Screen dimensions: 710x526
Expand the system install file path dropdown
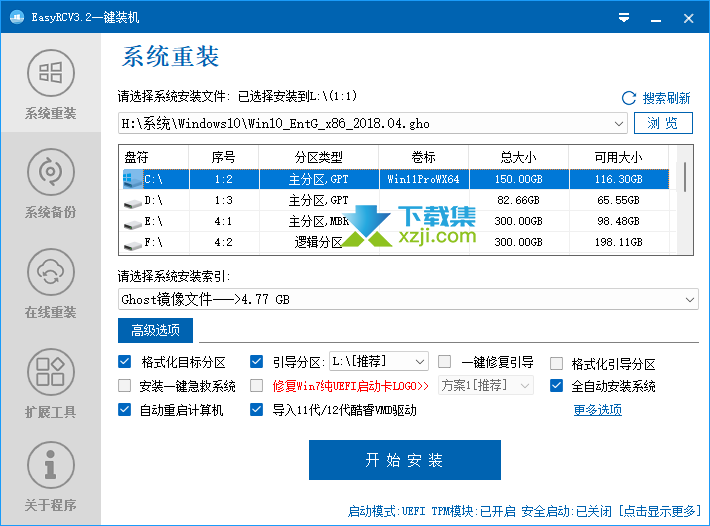[x=619, y=124]
